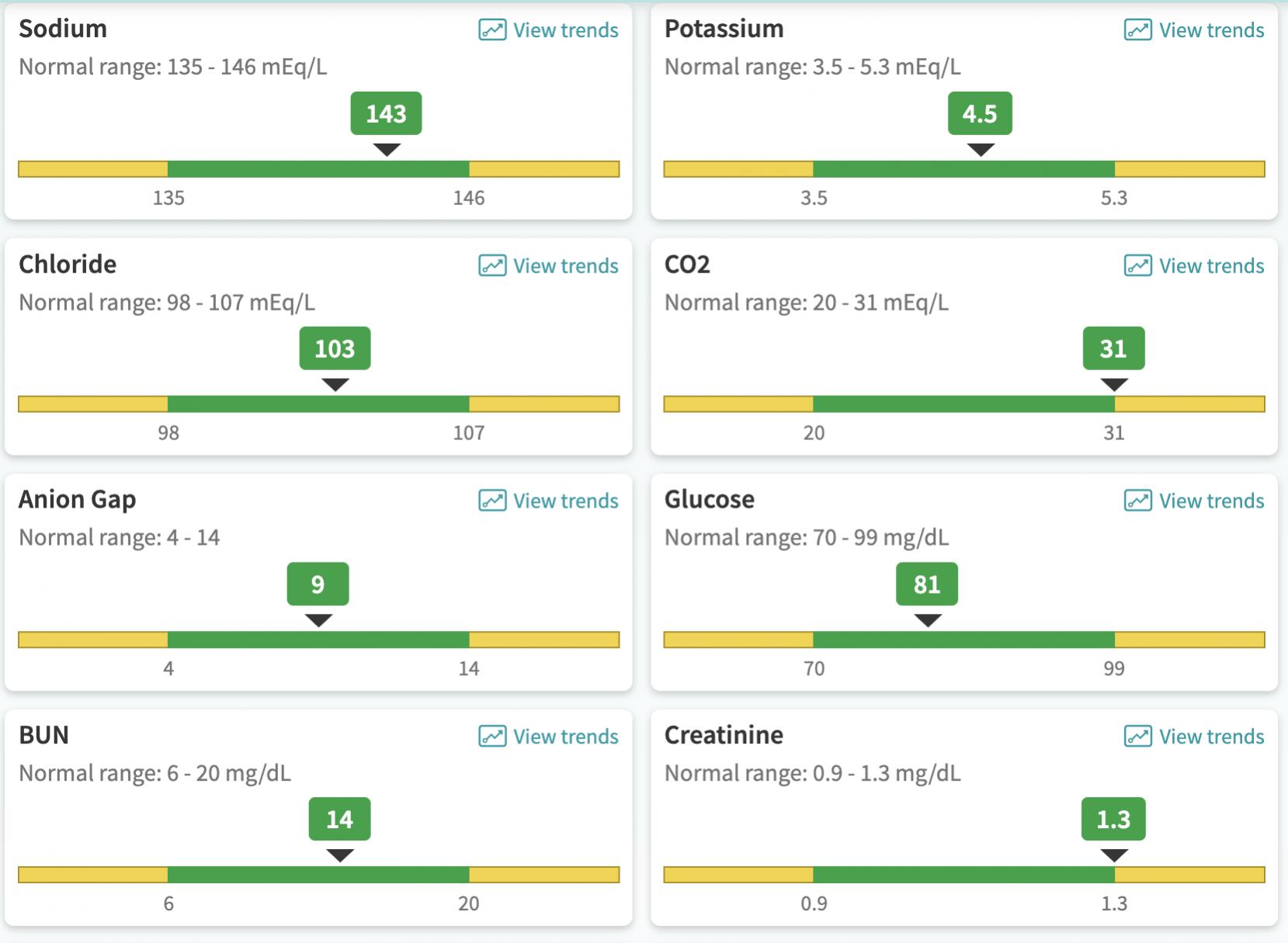Screen dimensions: 1288x943
Task: Click the trend chart icon for Chloride
Action: tap(492, 265)
